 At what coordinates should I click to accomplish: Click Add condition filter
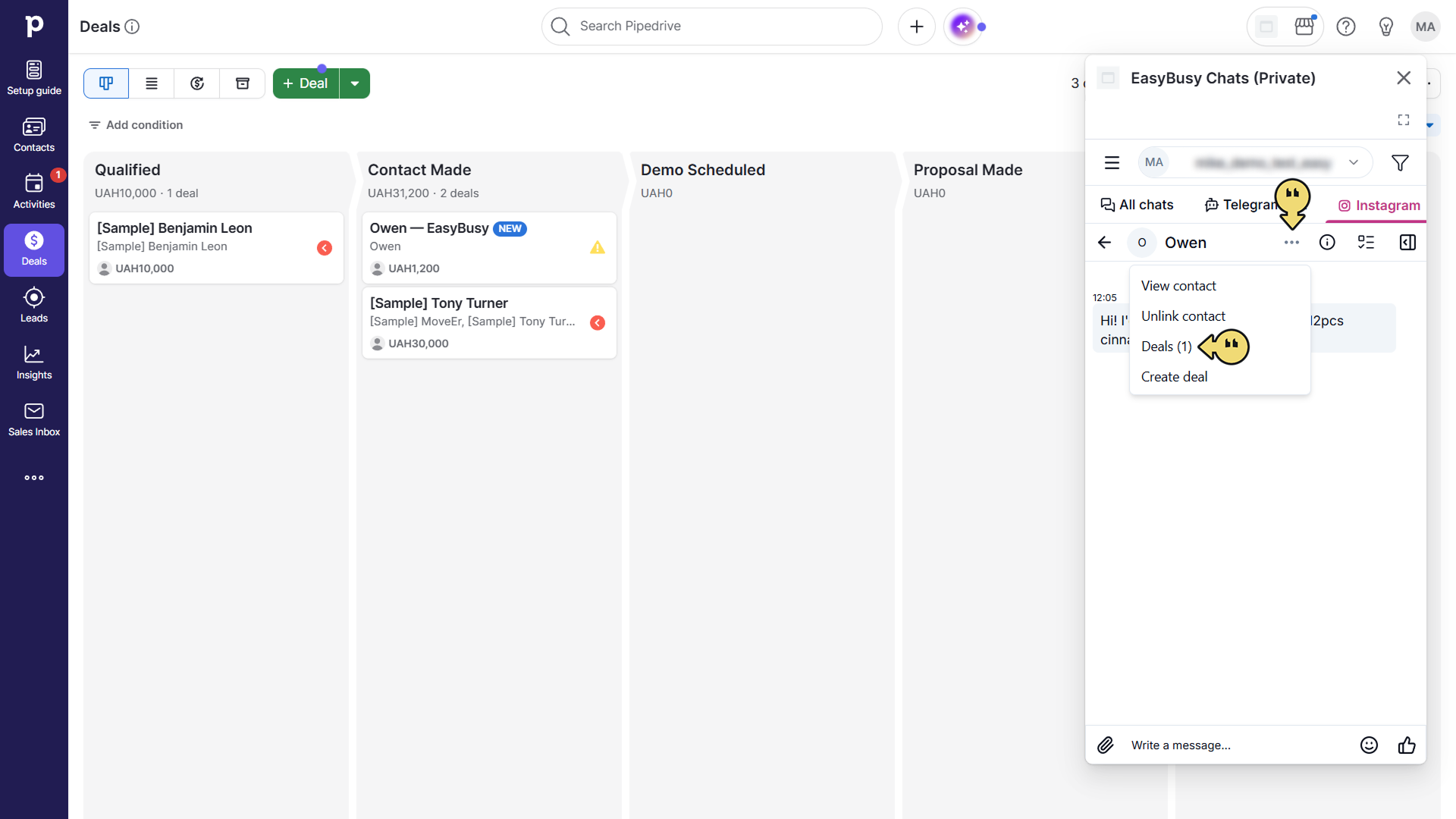coord(136,125)
